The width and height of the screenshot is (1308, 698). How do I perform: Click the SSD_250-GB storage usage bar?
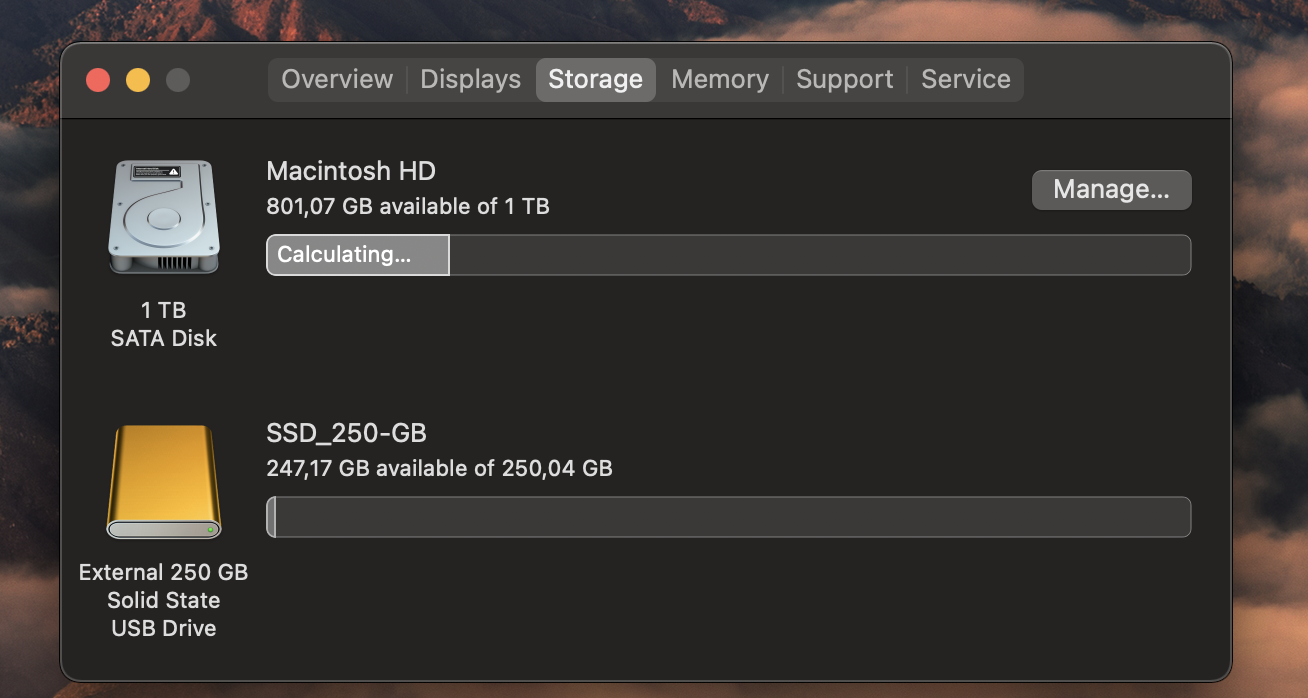coord(728,517)
